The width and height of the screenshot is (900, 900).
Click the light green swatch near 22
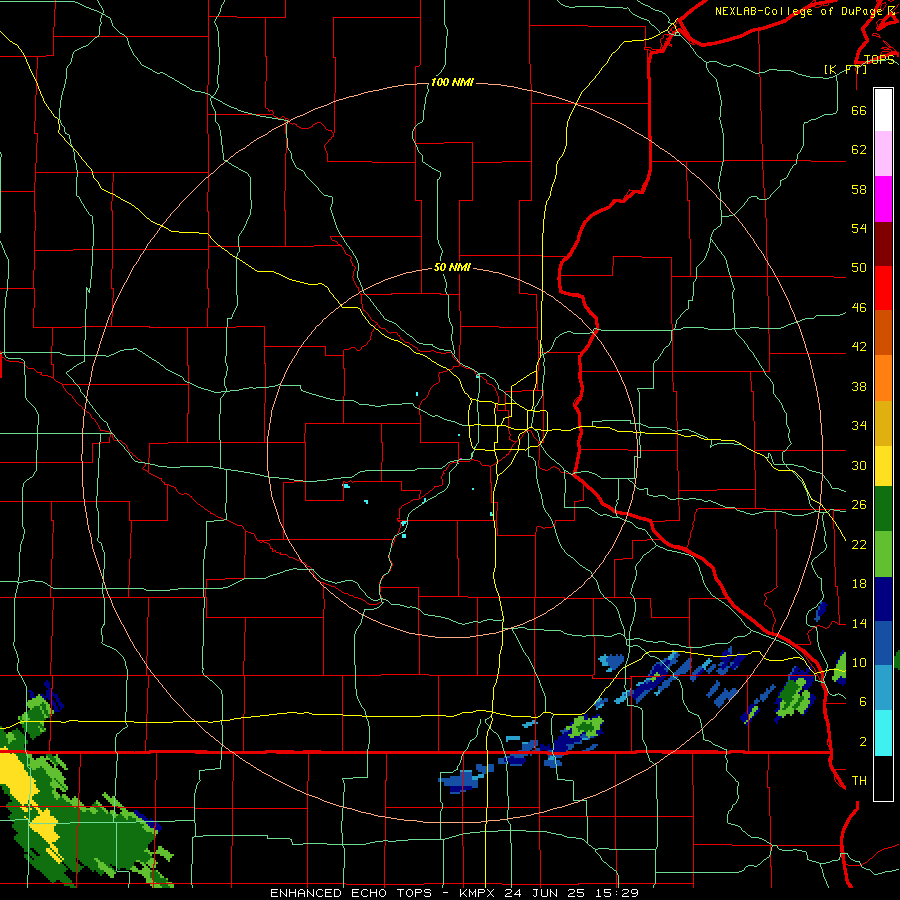coord(883,554)
